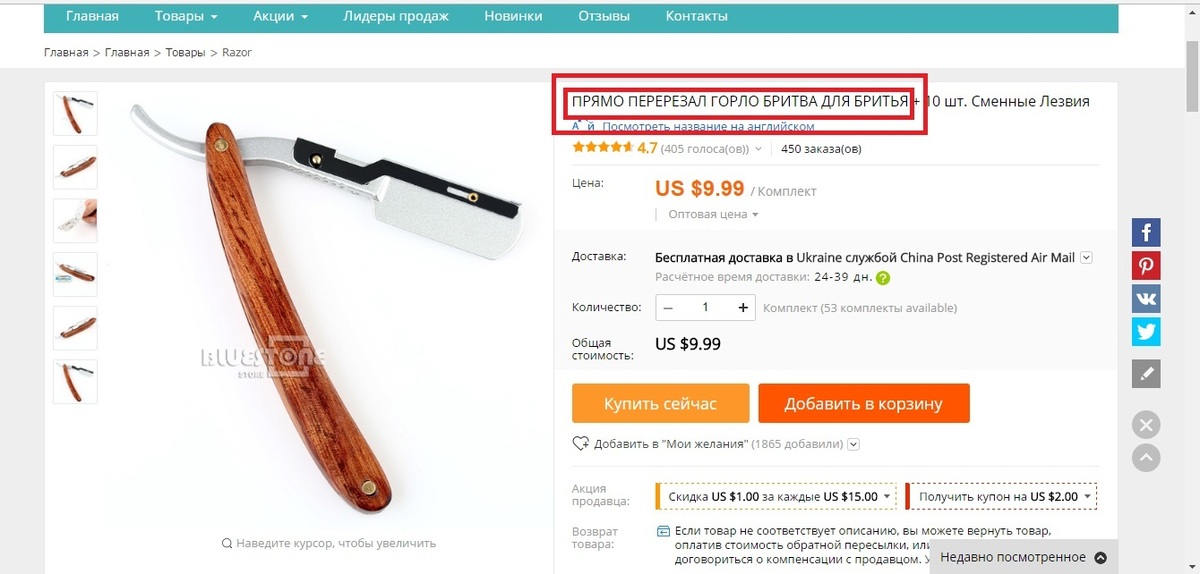Image resolution: width=1200 pixels, height=574 pixels.
Task: Open the Лидеры продаж tab
Action: click(x=396, y=16)
